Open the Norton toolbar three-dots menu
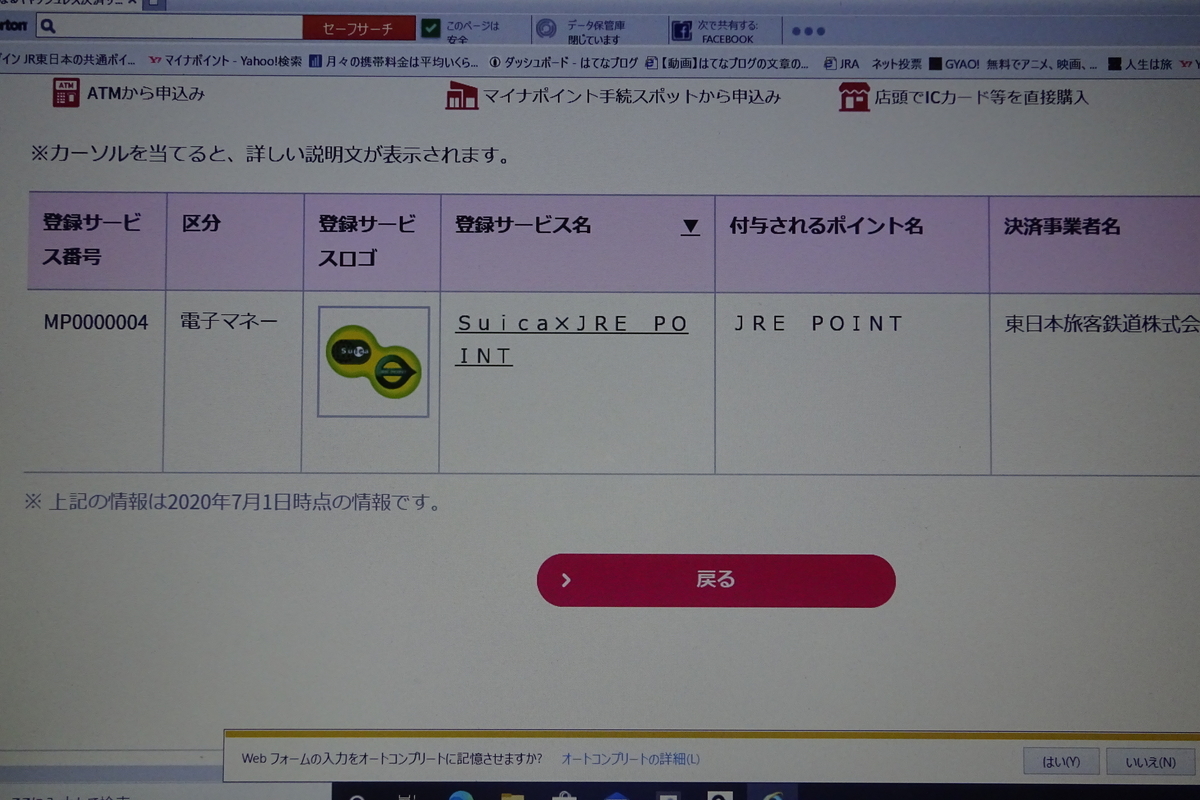Screen dimensions: 1200x800 pyautogui.click(x=808, y=31)
